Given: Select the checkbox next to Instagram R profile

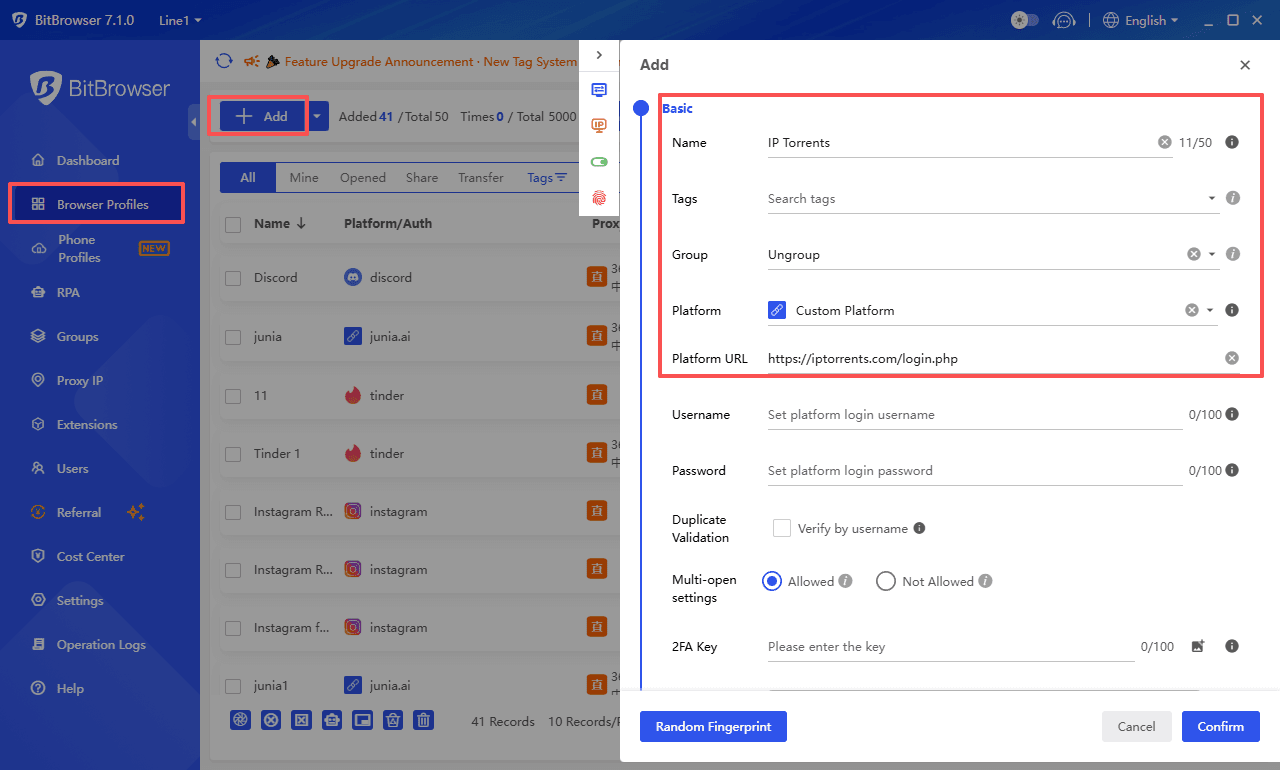Looking at the screenshot, I should coord(233,511).
